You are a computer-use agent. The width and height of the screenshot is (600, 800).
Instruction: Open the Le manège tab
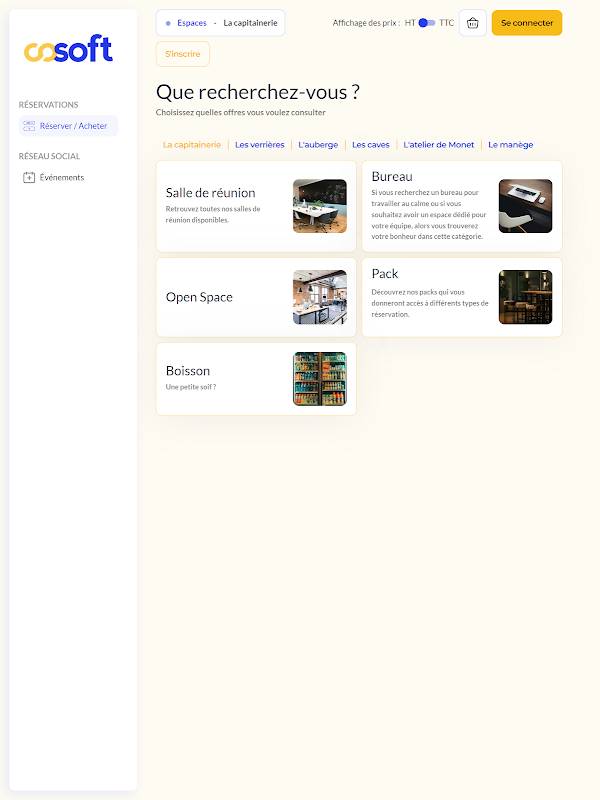[x=511, y=145]
